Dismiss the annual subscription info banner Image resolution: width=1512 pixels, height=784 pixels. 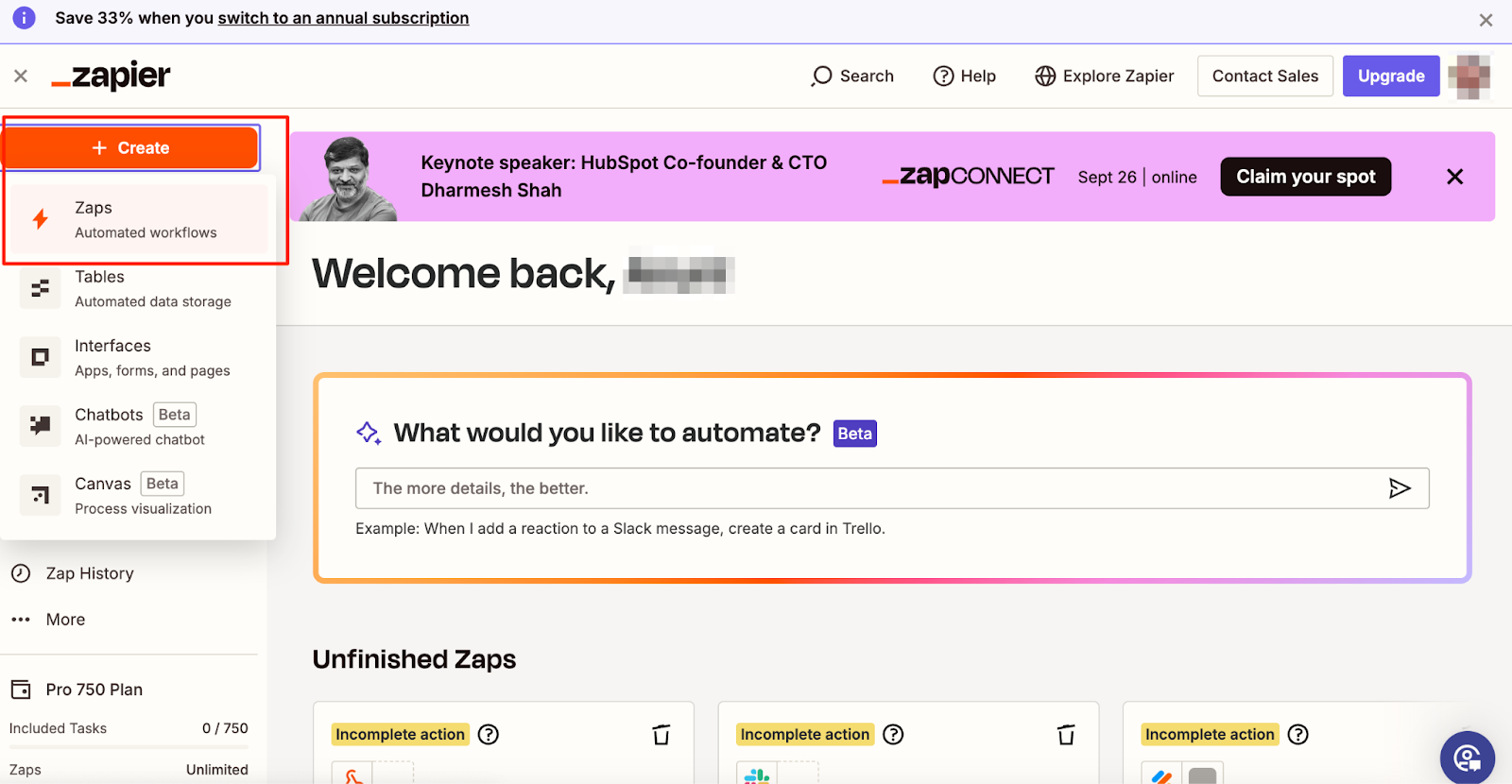click(x=1486, y=20)
